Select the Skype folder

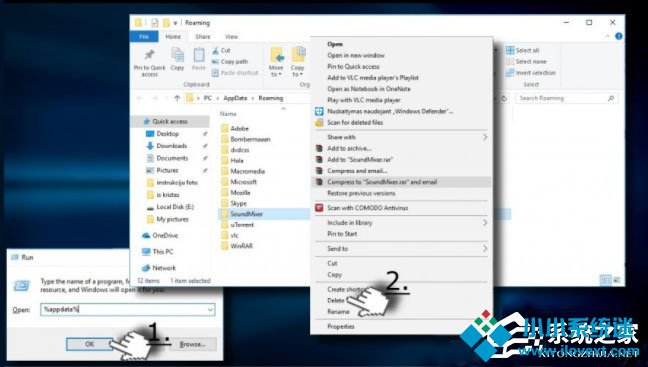click(234, 203)
